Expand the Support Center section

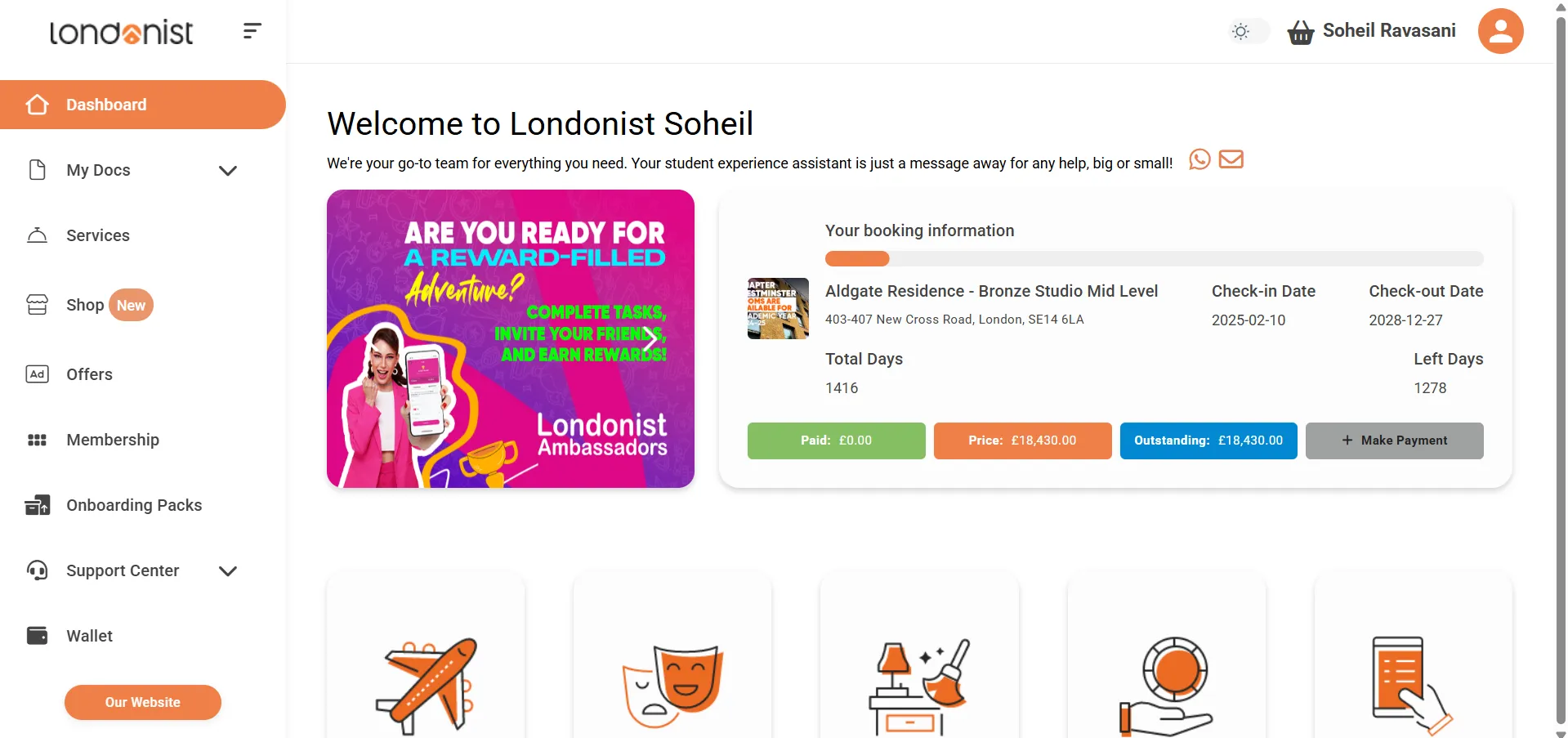(228, 570)
